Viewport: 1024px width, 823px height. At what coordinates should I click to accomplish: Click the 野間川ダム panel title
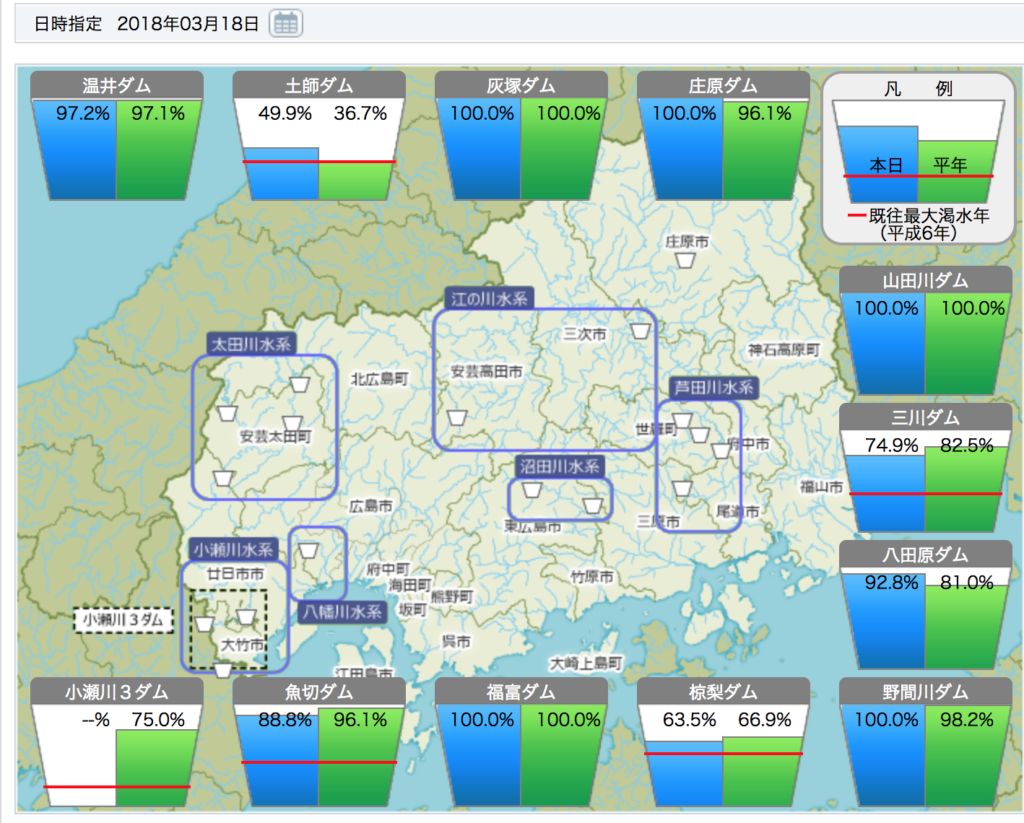click(925, 692)
